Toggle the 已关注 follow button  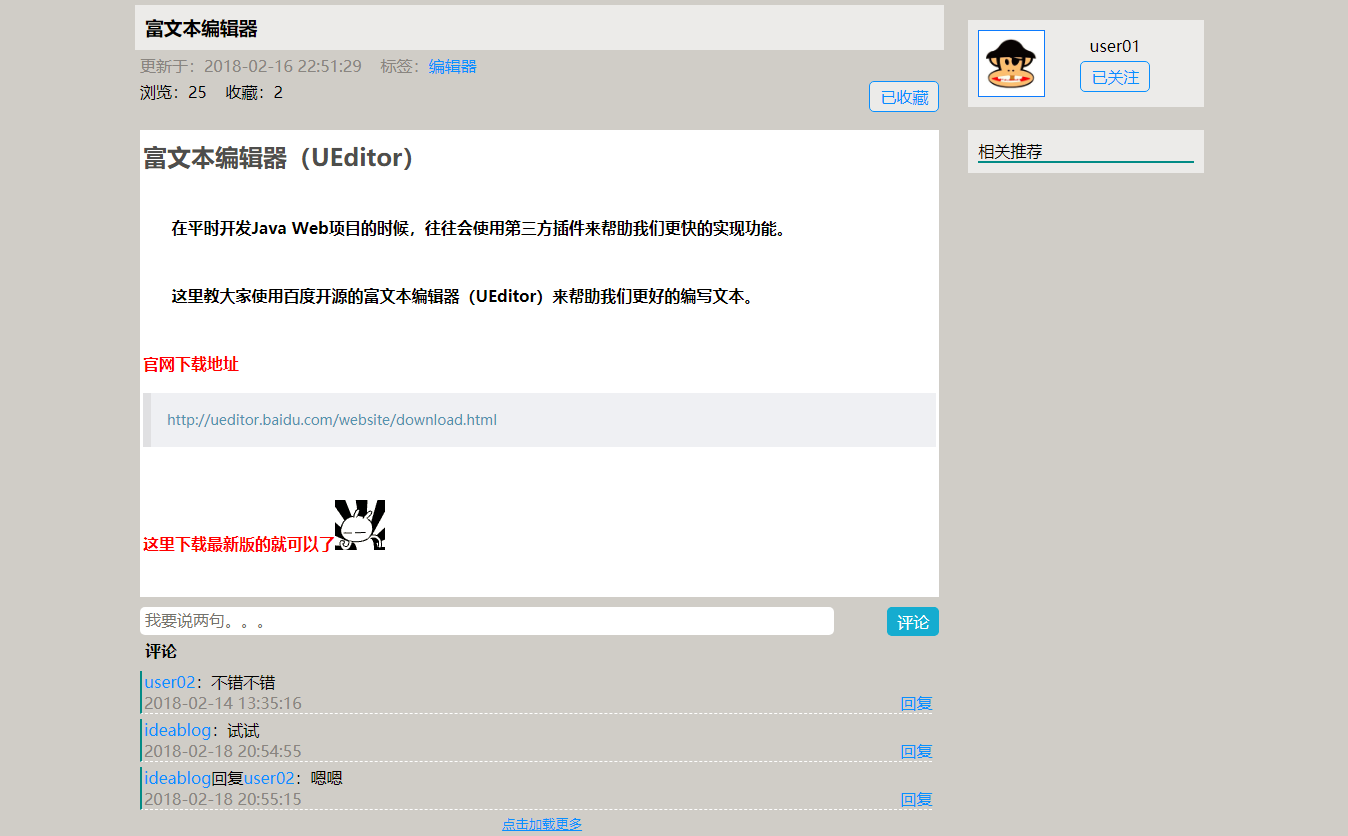[x=1115, y=77]
